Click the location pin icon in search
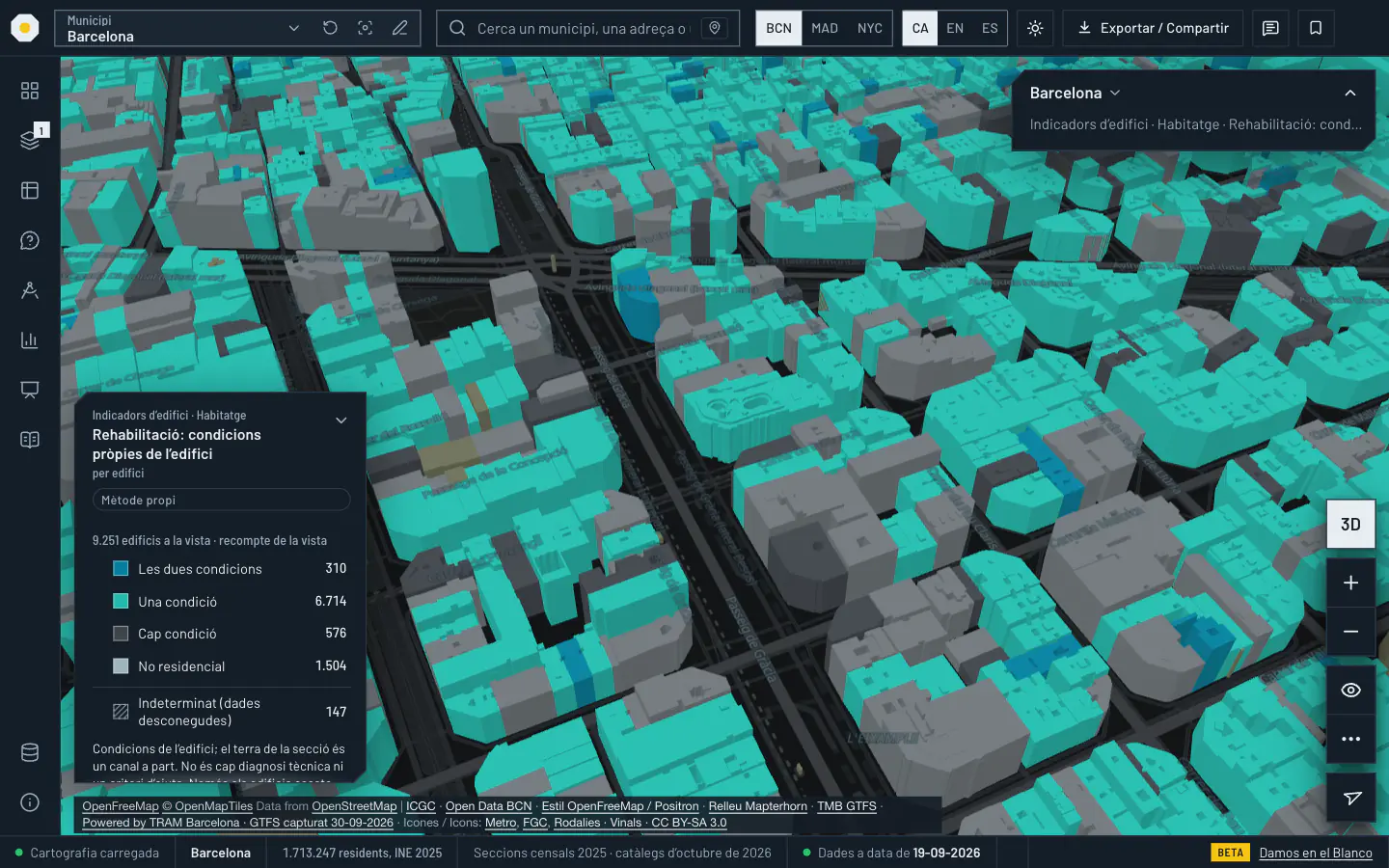 tap(715, 28)
